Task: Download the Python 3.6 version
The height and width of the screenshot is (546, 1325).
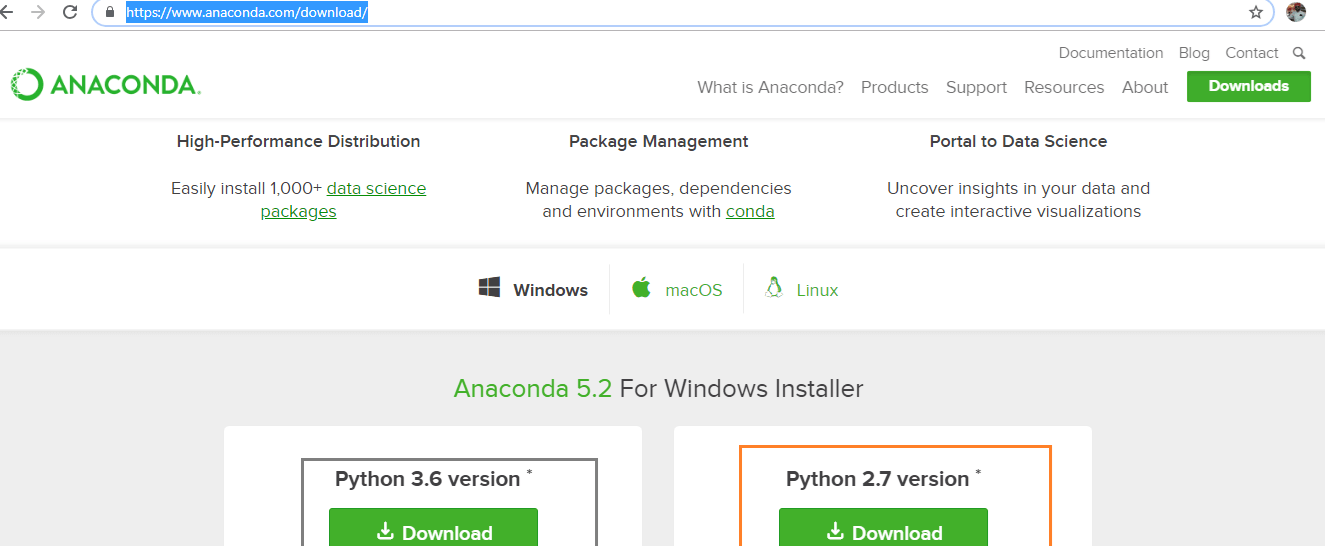Action: tap(433, 530)
